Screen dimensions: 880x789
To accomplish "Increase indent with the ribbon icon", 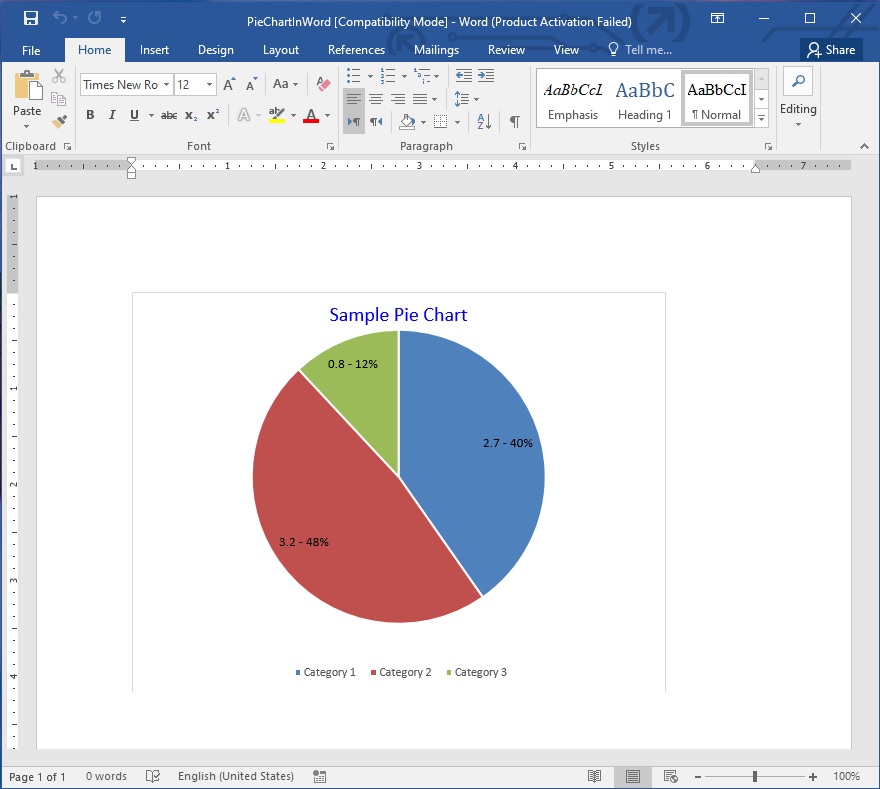I will click(x=486, y=75).
